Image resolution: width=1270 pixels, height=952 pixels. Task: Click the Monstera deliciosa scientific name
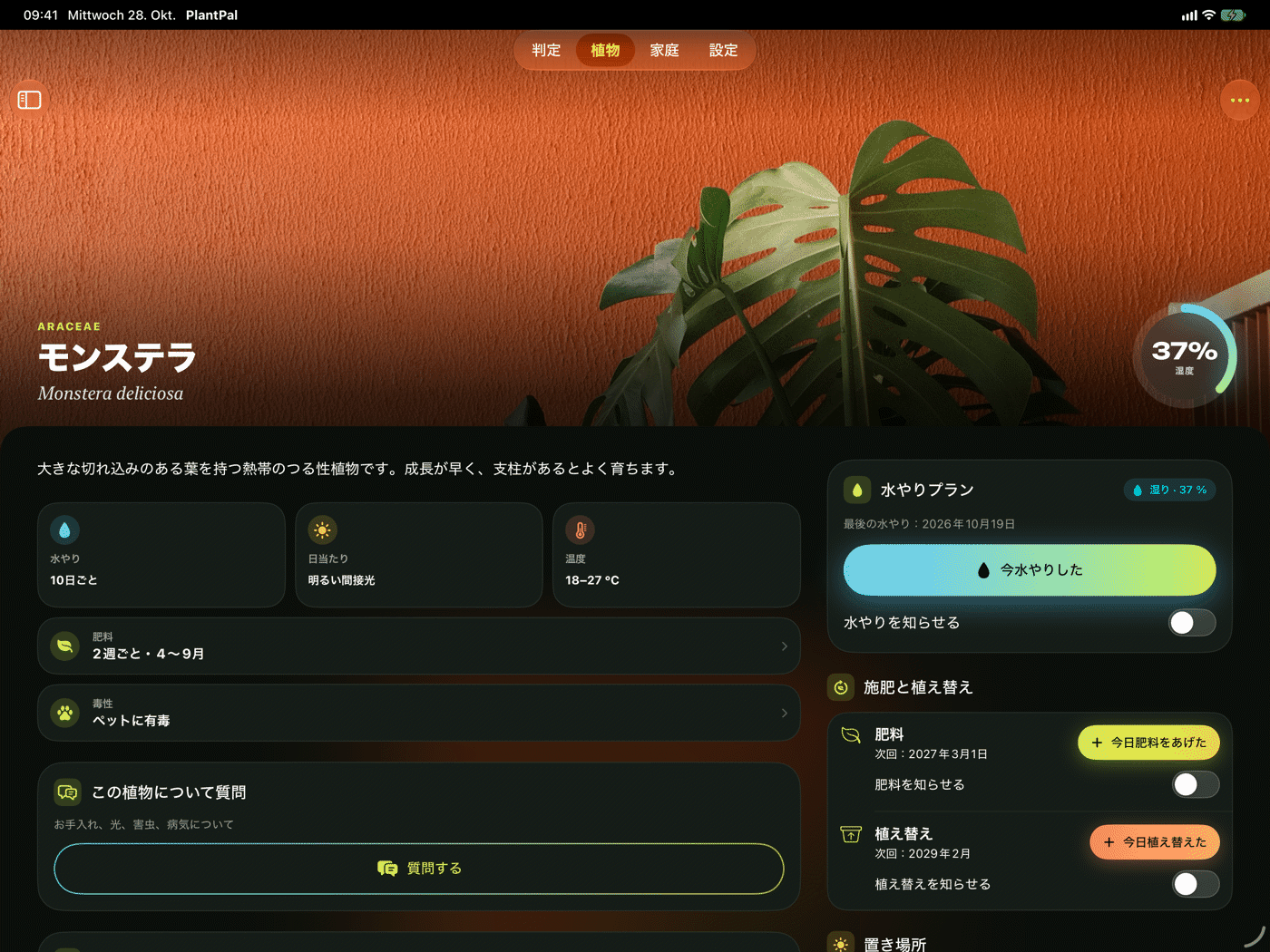click(111, 393)
